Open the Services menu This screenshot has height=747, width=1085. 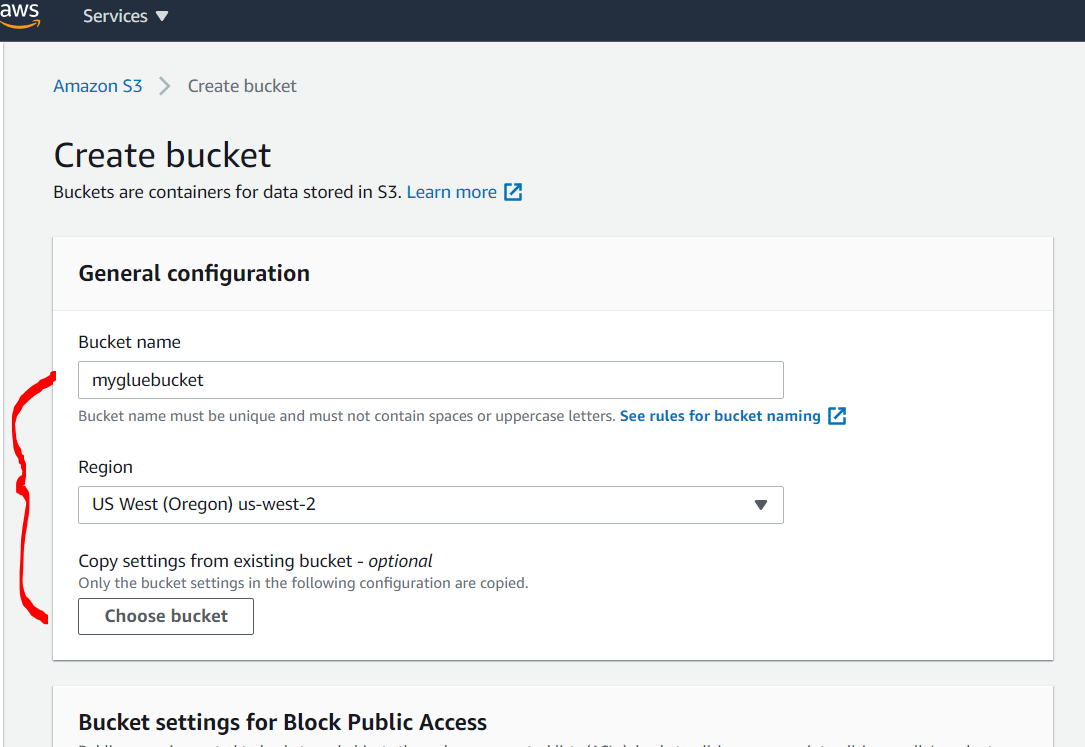point(125,17)
